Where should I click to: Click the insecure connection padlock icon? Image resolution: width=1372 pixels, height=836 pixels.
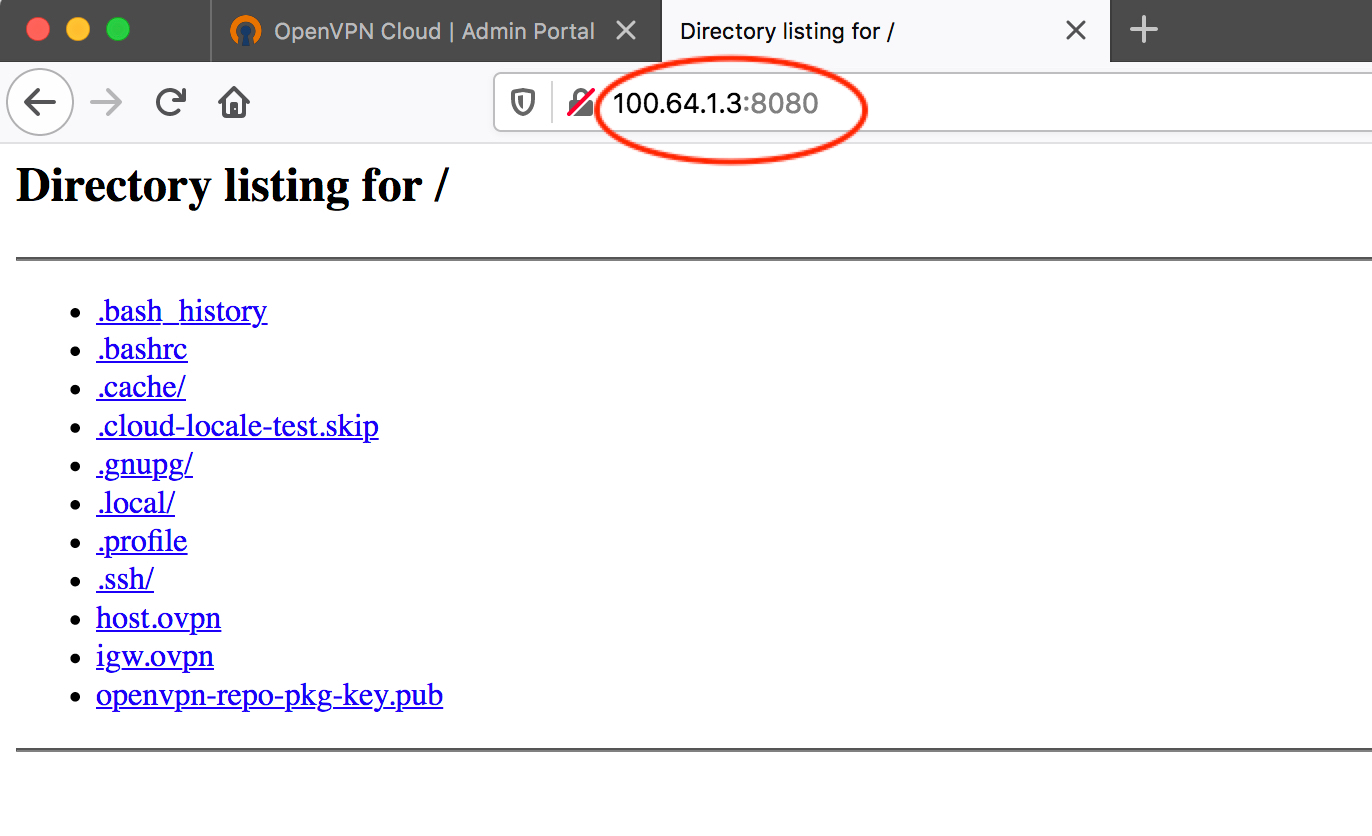(x=581, y=103)
